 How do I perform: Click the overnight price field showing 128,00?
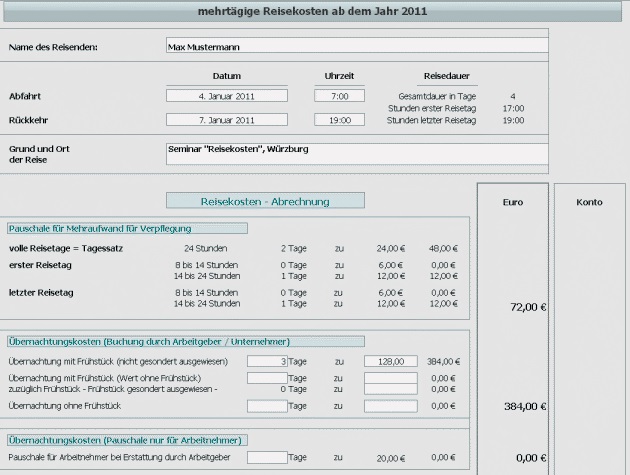(x=391, y=361)
